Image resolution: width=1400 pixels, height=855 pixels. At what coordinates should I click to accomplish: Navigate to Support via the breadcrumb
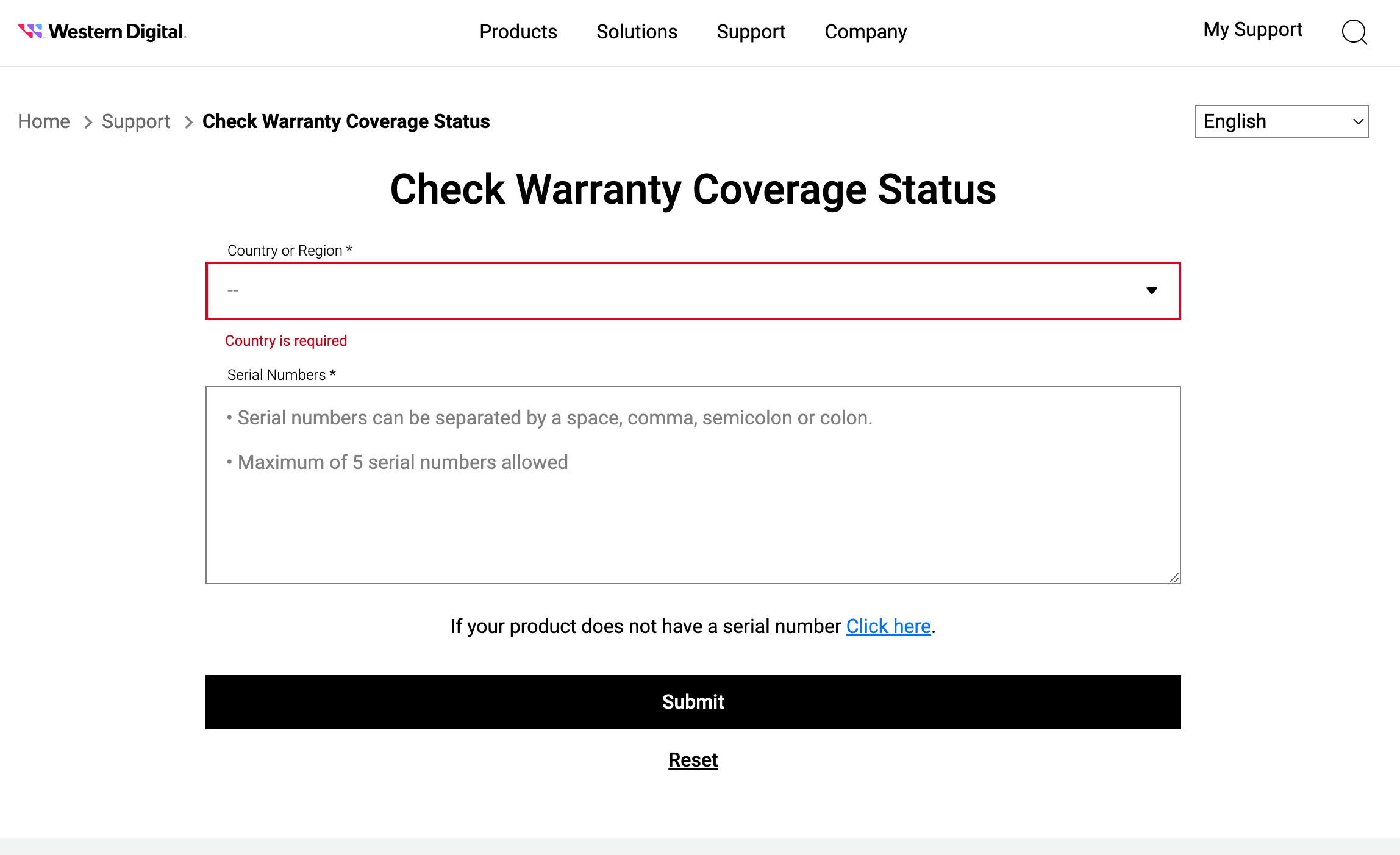pos(135,121)
